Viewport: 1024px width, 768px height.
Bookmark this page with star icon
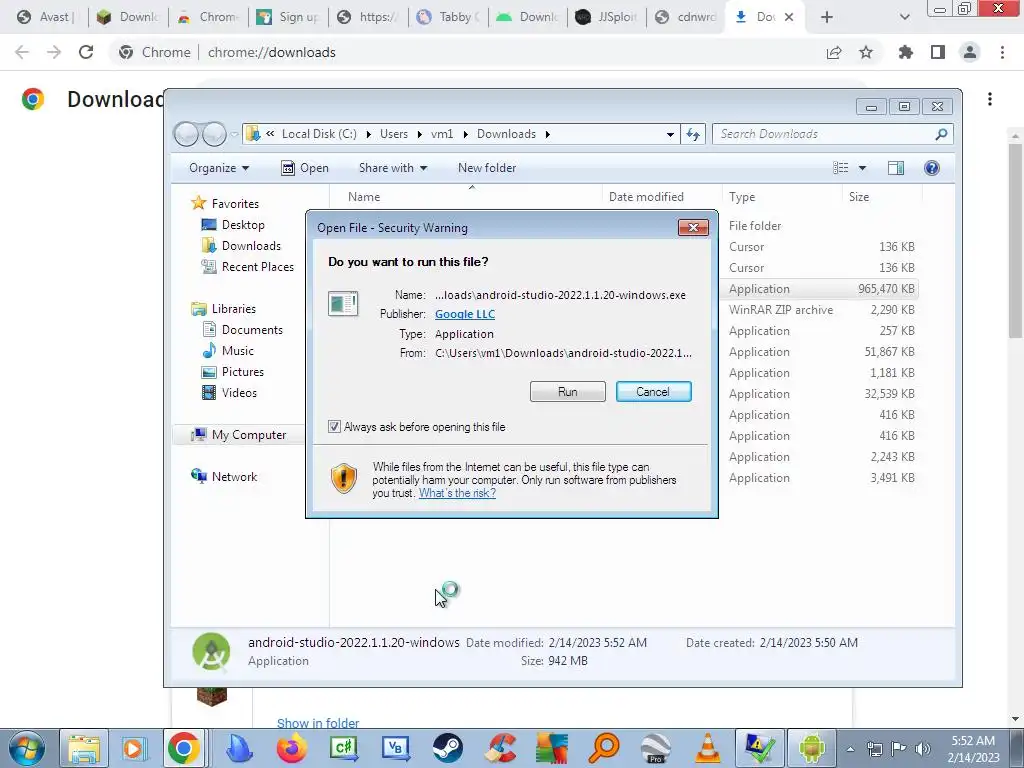(866, 52)
